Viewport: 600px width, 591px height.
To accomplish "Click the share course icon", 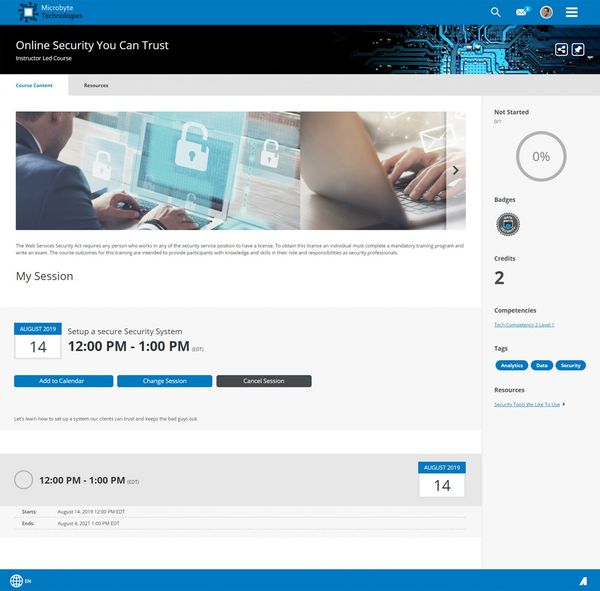I will (562, 50).
